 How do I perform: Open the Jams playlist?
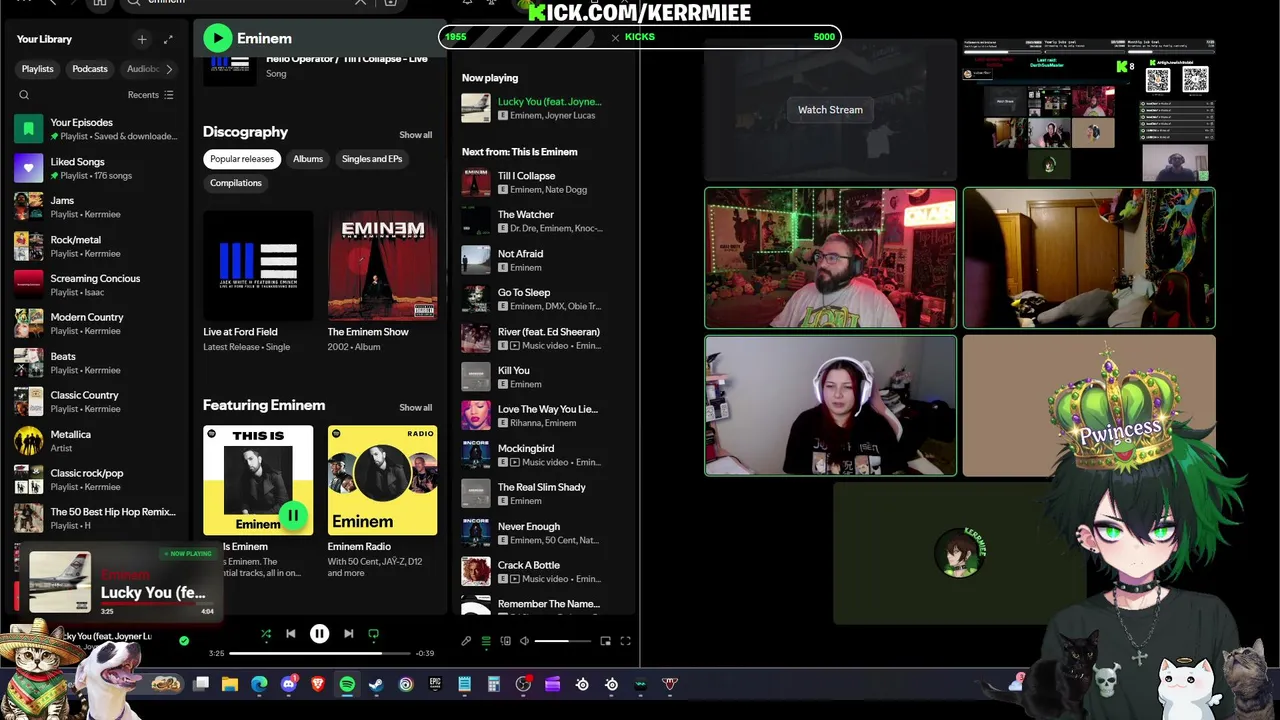[96, 207]
